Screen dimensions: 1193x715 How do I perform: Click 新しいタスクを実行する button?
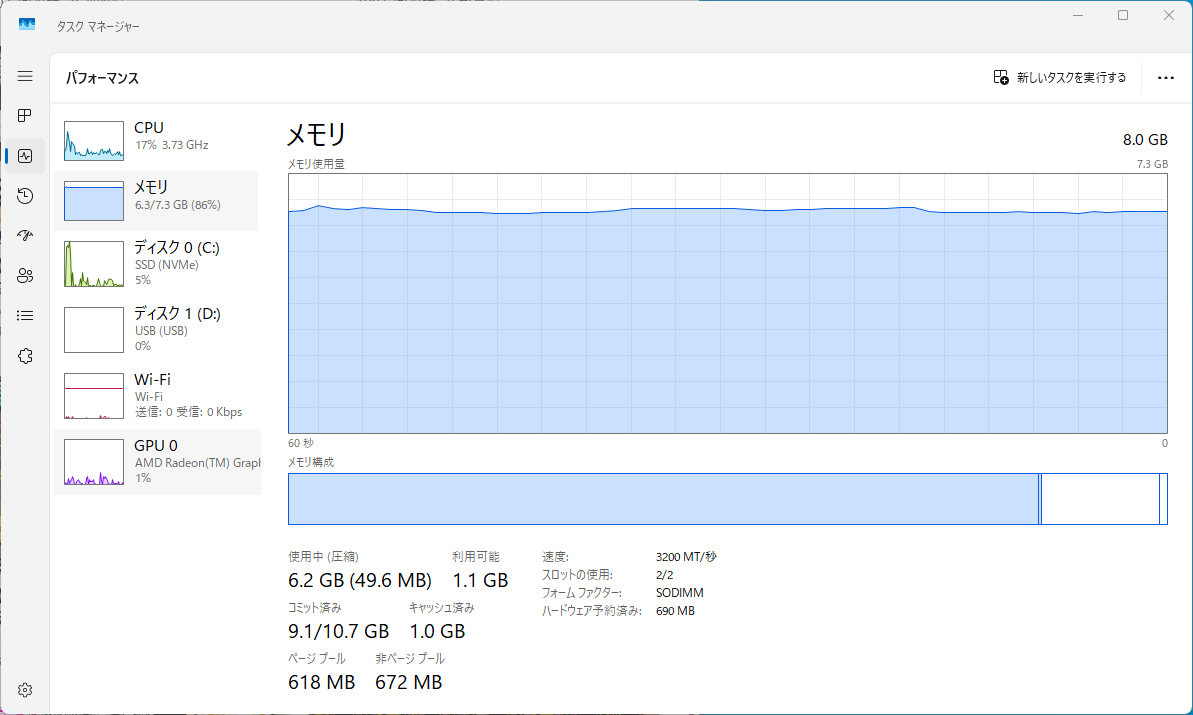click(1059, 78)
